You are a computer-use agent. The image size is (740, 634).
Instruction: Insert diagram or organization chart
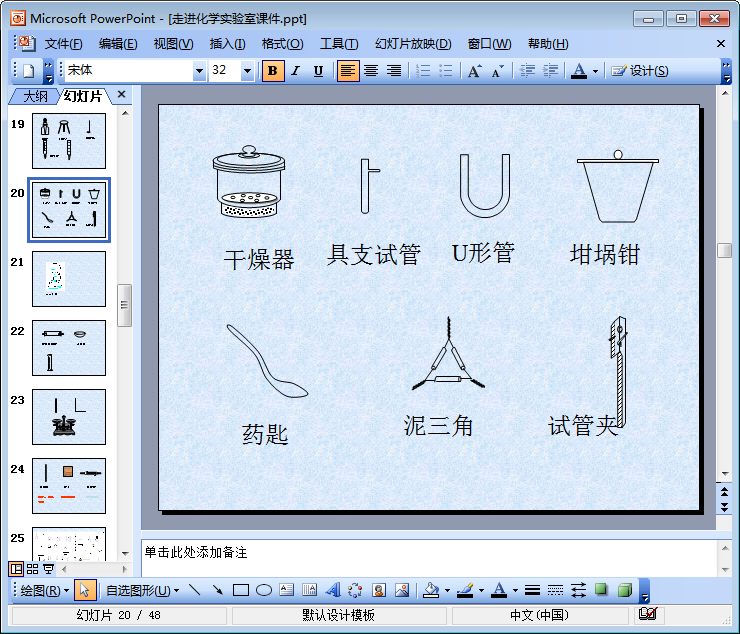[x=355, y=590]
